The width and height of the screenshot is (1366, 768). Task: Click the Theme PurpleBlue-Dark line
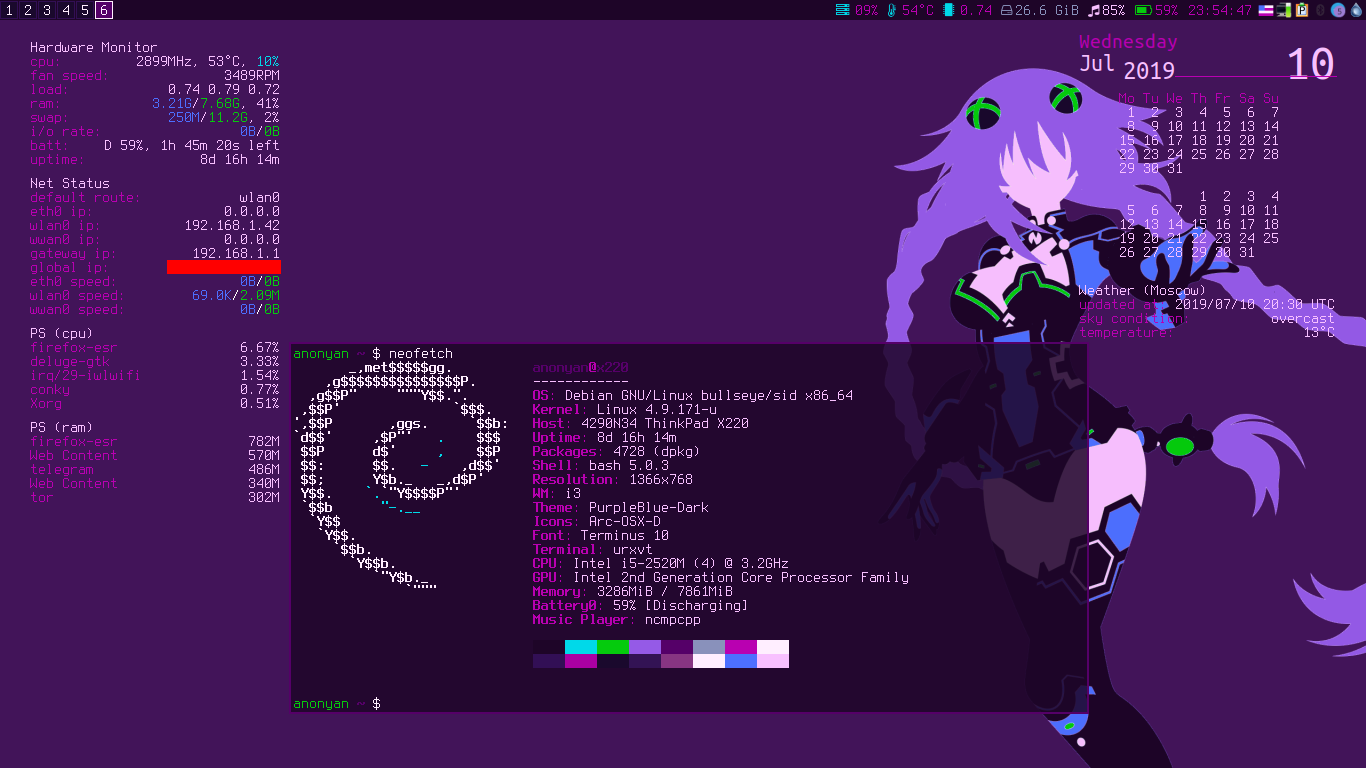[620, 507]
